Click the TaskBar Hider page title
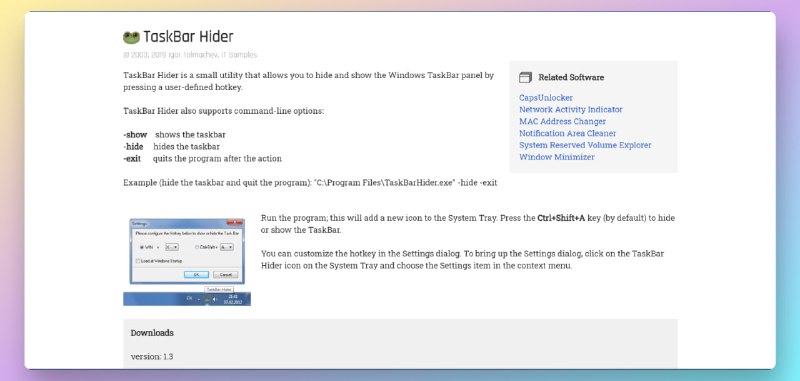 click(188, 37)
